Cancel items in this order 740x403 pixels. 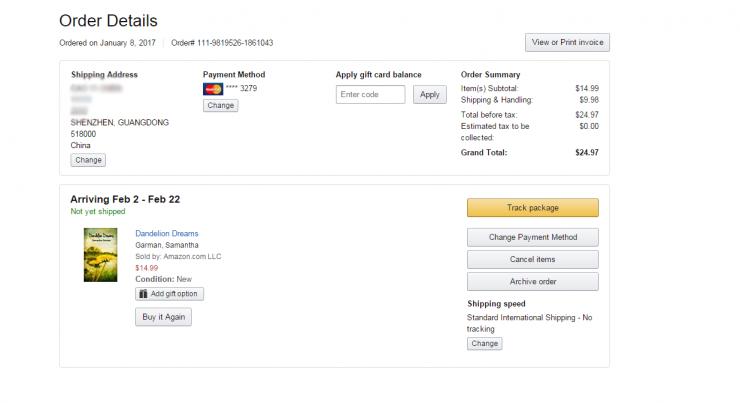(532, 259)
